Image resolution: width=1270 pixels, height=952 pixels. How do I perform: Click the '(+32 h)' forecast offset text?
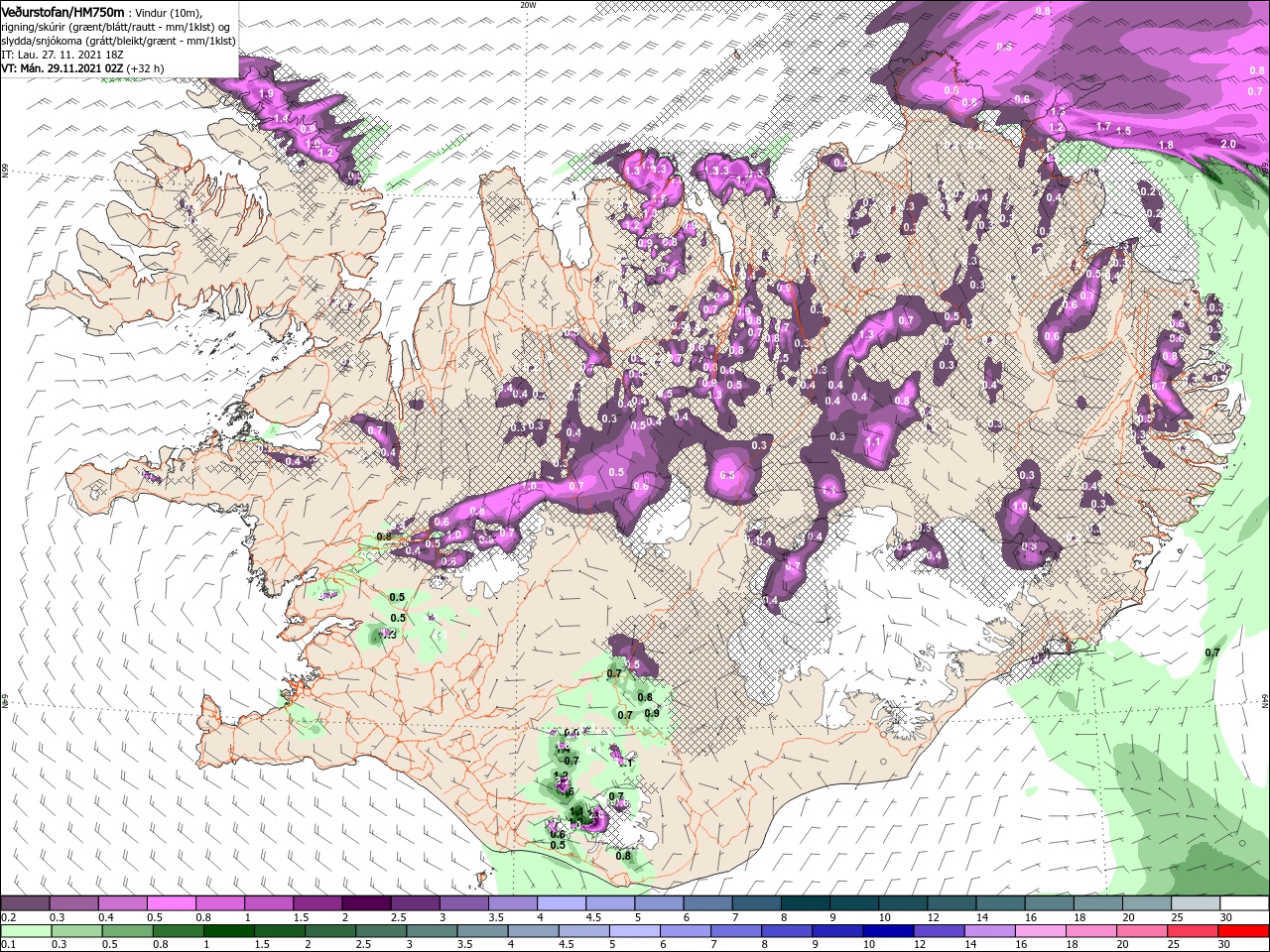[x=145, y=68]
